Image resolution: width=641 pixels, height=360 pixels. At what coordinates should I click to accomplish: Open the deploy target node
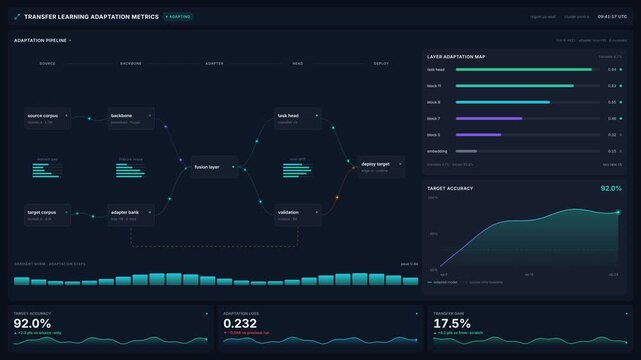tap(381, 167)
